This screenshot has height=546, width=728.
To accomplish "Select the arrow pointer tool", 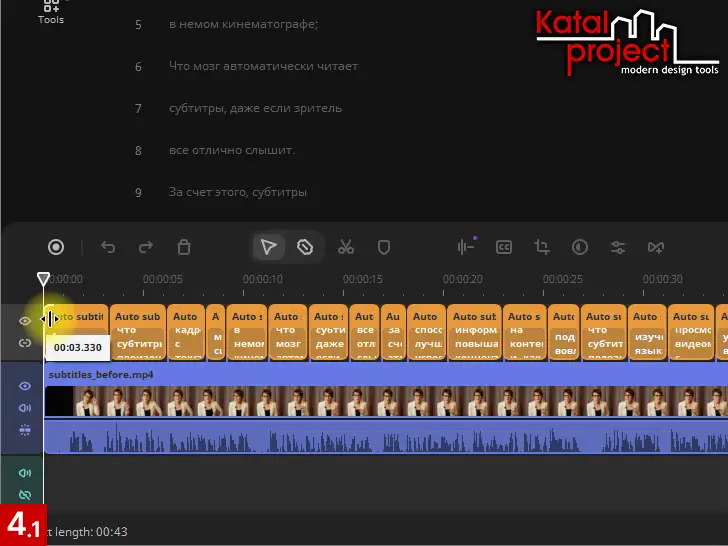I will coord(268,247).
